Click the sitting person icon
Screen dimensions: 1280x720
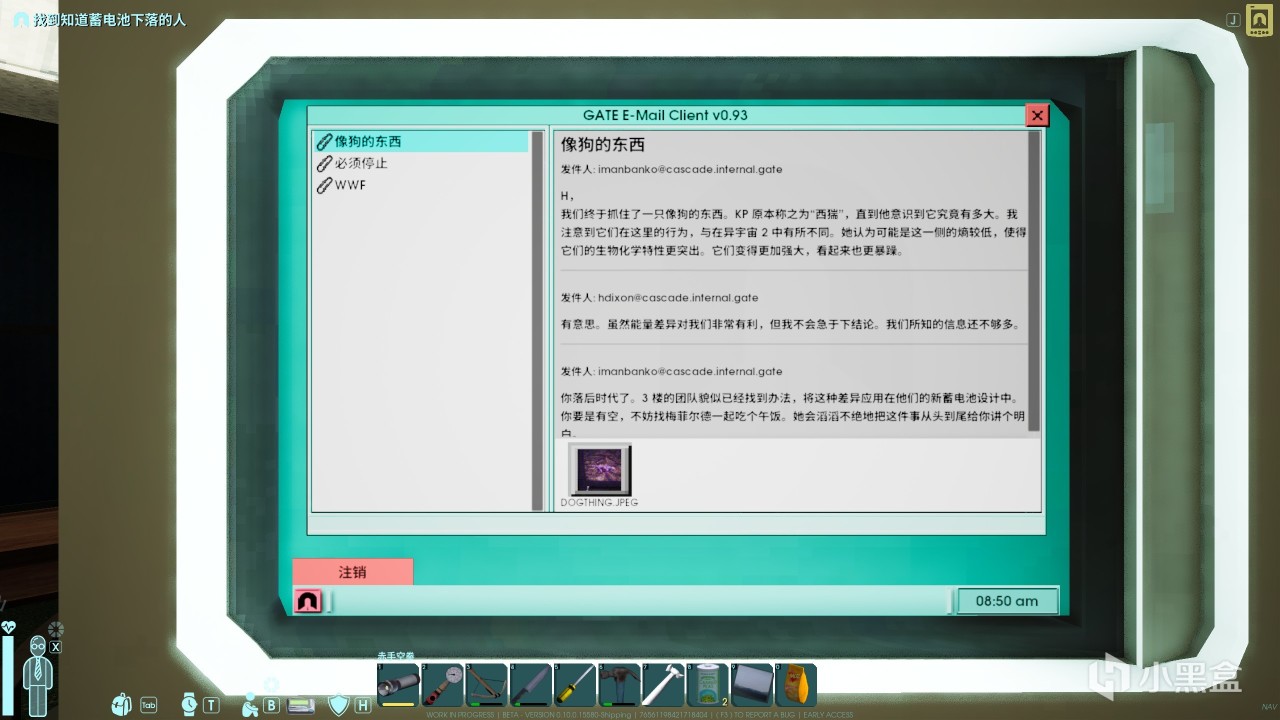(250, 704)
